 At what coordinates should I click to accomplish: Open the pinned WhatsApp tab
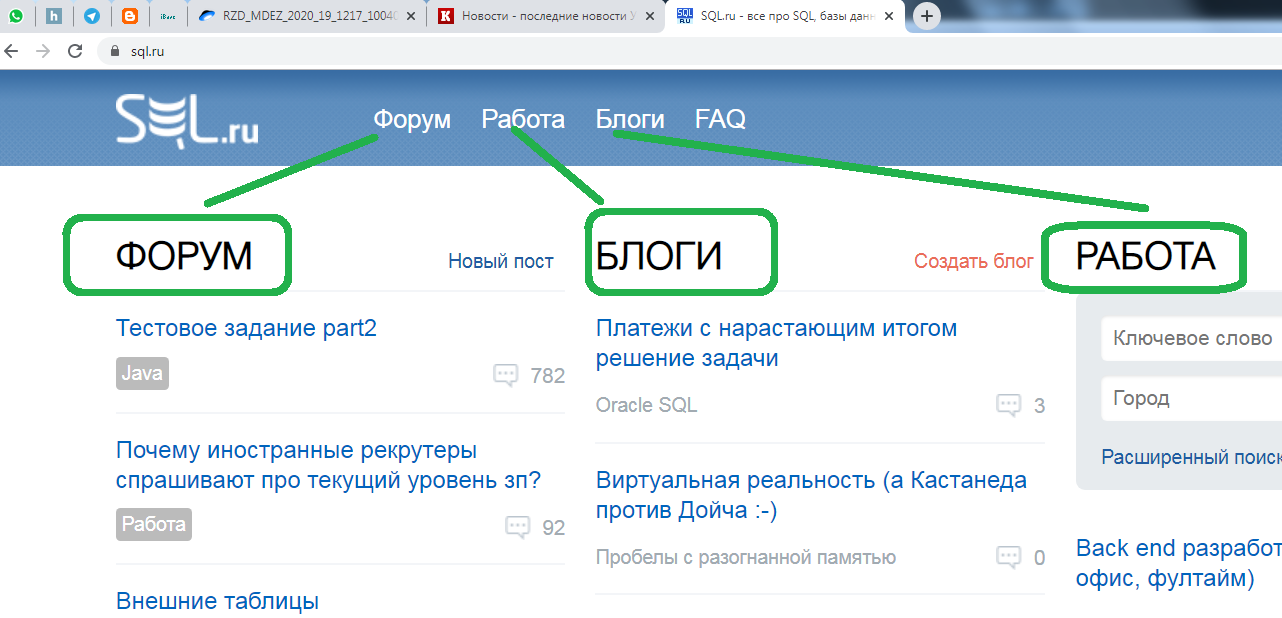coord(16,16)
